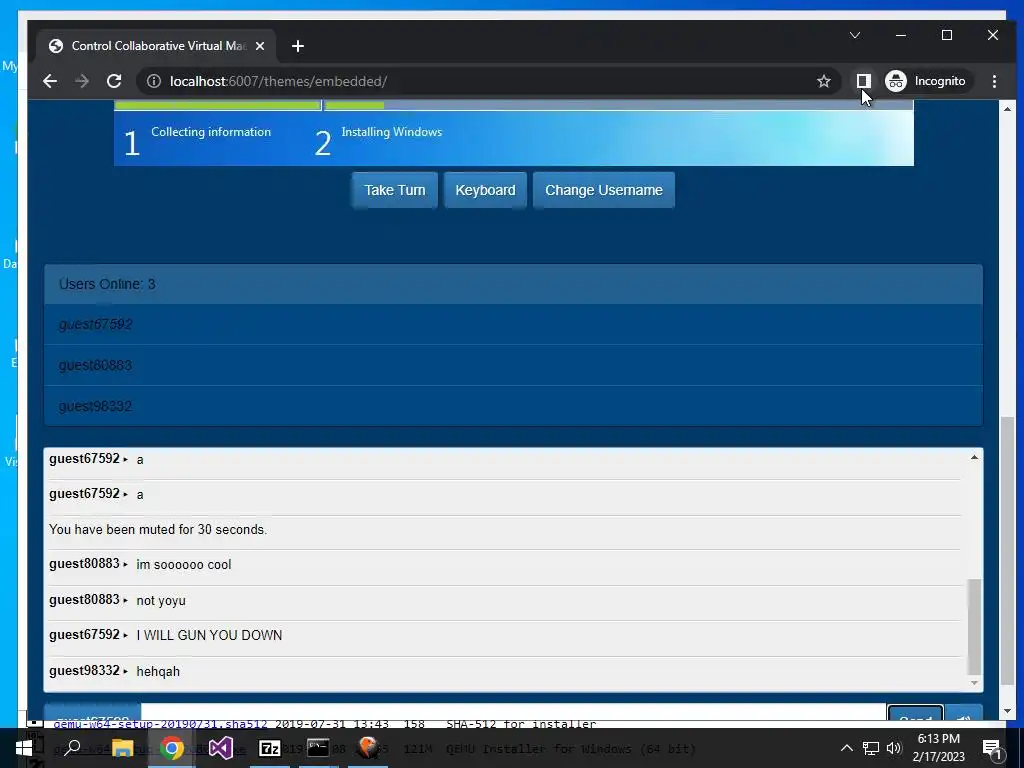Select user guest80883 in the online list
1024x768 pixels.
513,365
